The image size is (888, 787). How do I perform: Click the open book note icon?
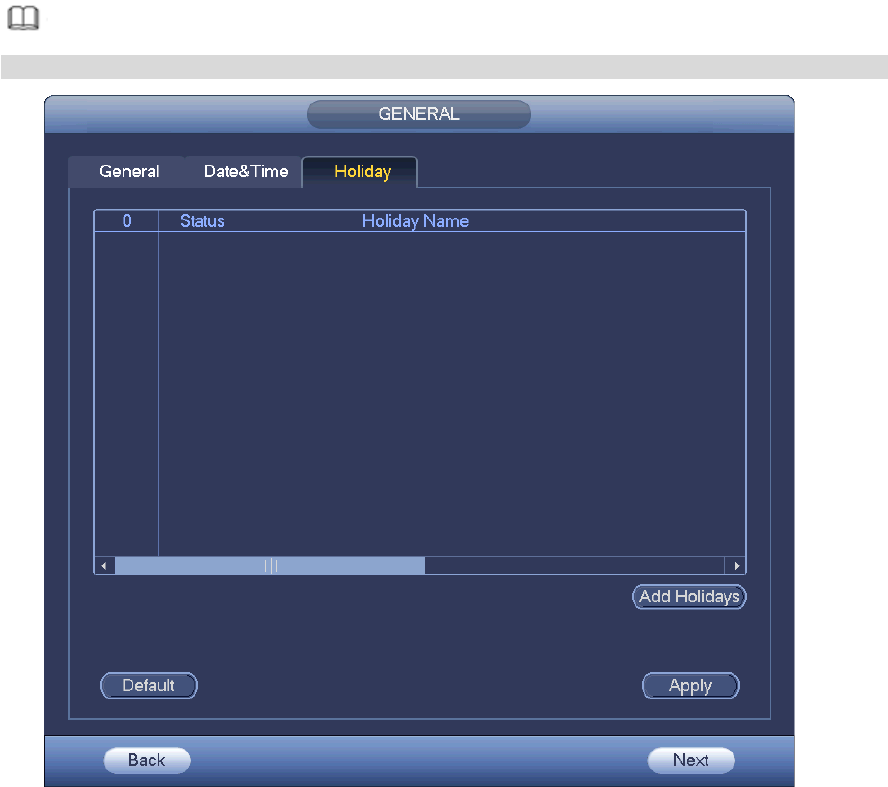point(23,18)
